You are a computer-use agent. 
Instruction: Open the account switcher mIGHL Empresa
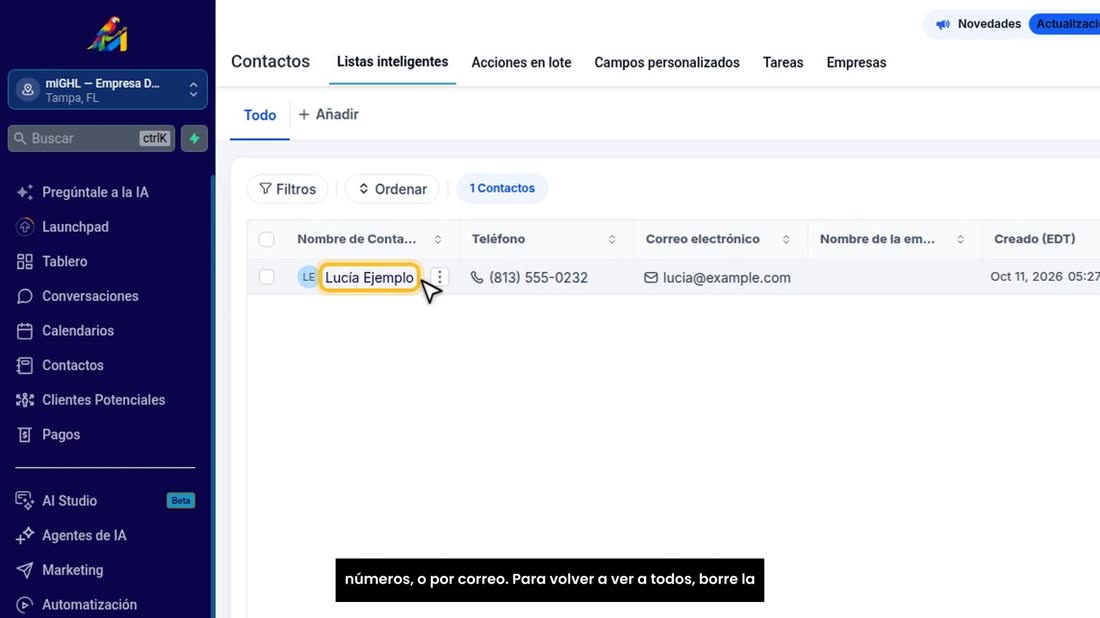tap(107, 90)
